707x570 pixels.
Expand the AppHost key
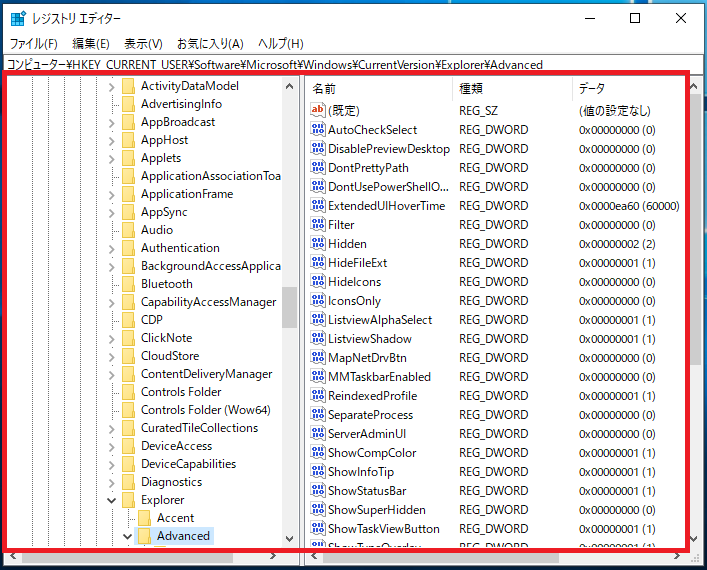111,141
